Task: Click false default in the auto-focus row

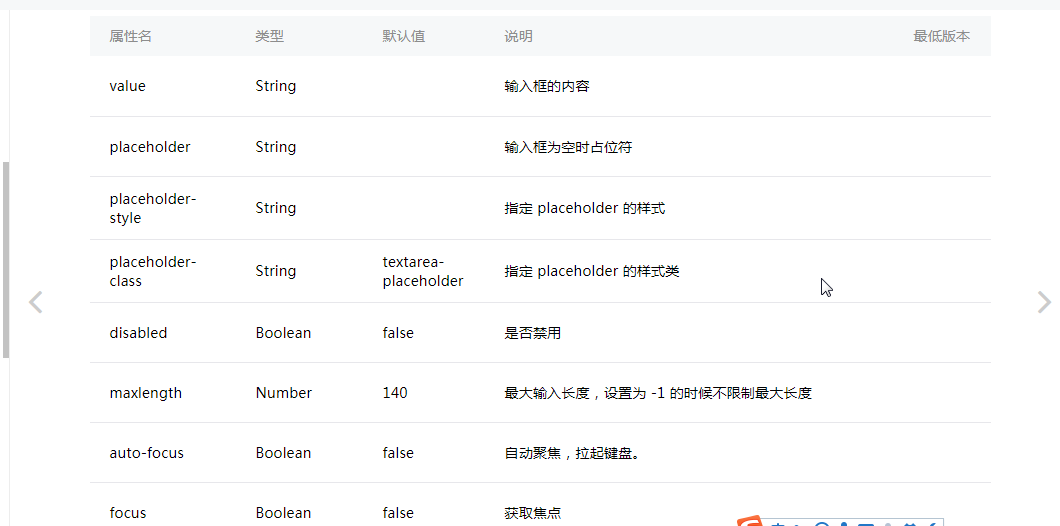Action: (x=398, y=453)
